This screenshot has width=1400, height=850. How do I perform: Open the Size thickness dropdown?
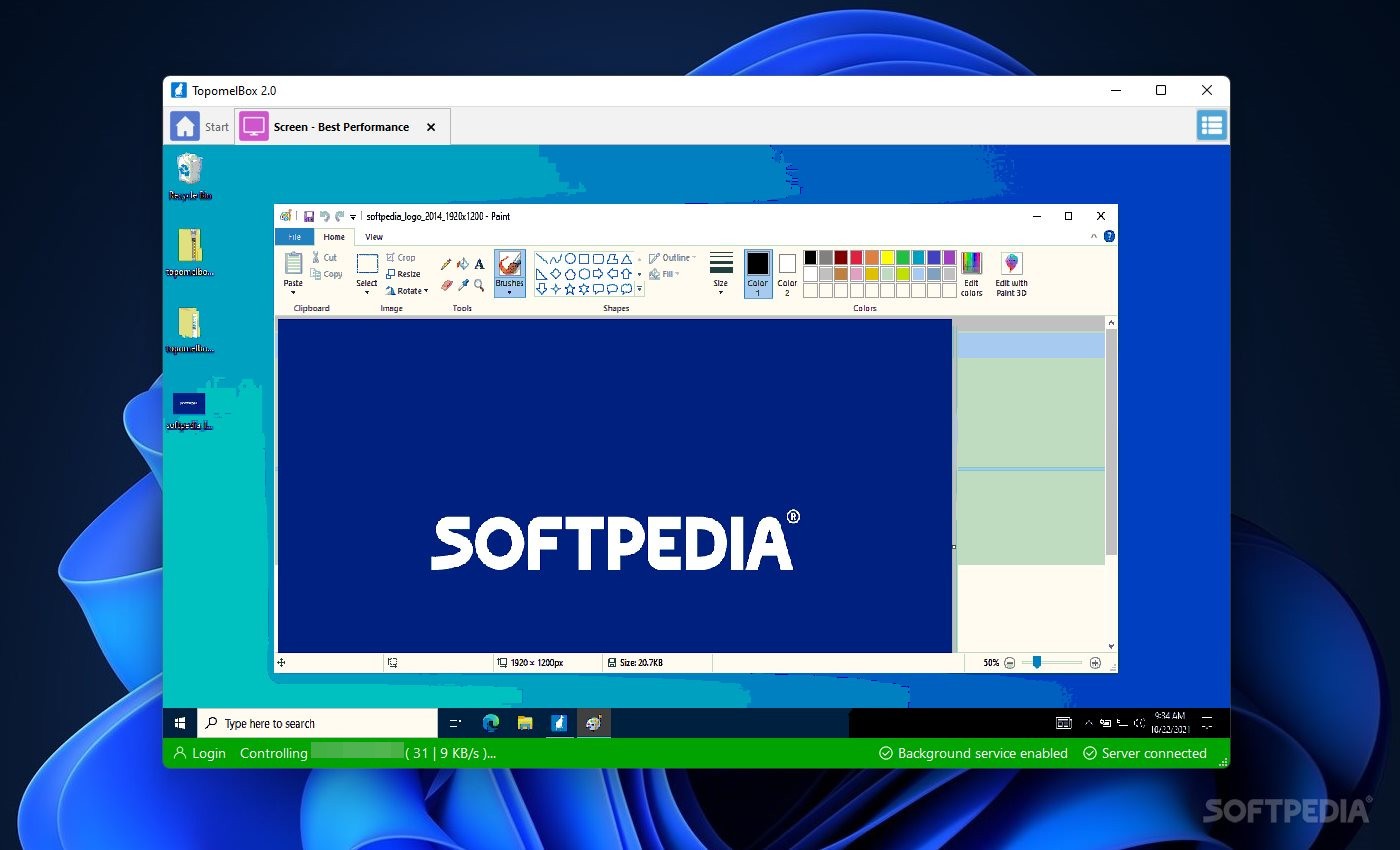pos(721,274)
